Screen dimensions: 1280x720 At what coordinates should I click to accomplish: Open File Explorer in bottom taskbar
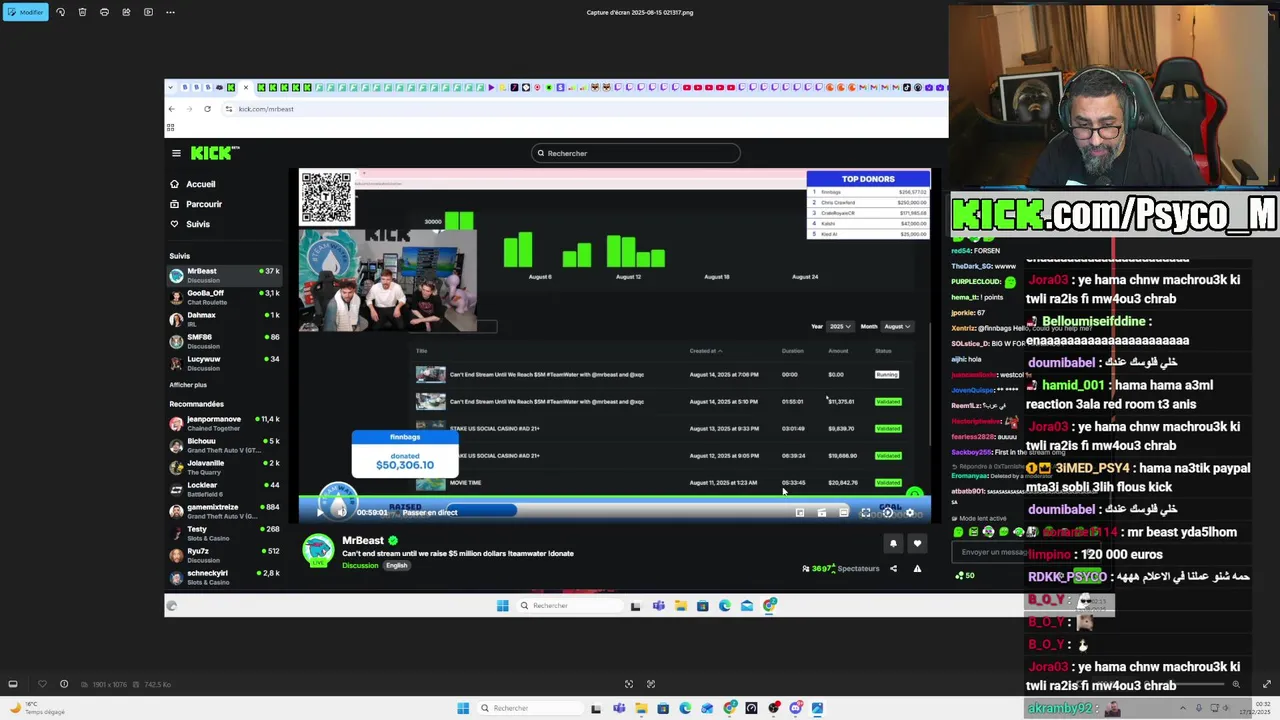click(x=641, y=708)
